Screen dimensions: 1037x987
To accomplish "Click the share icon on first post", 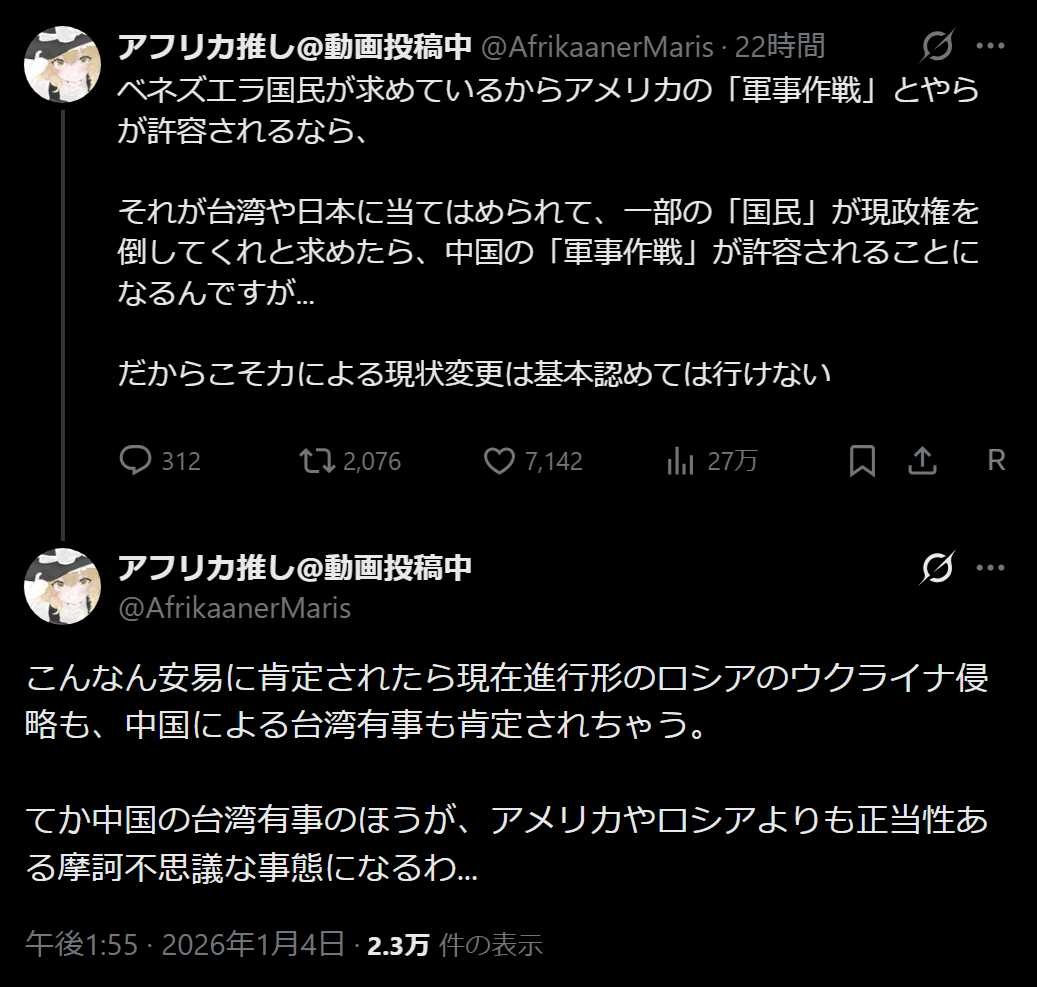I will [921, 461].
